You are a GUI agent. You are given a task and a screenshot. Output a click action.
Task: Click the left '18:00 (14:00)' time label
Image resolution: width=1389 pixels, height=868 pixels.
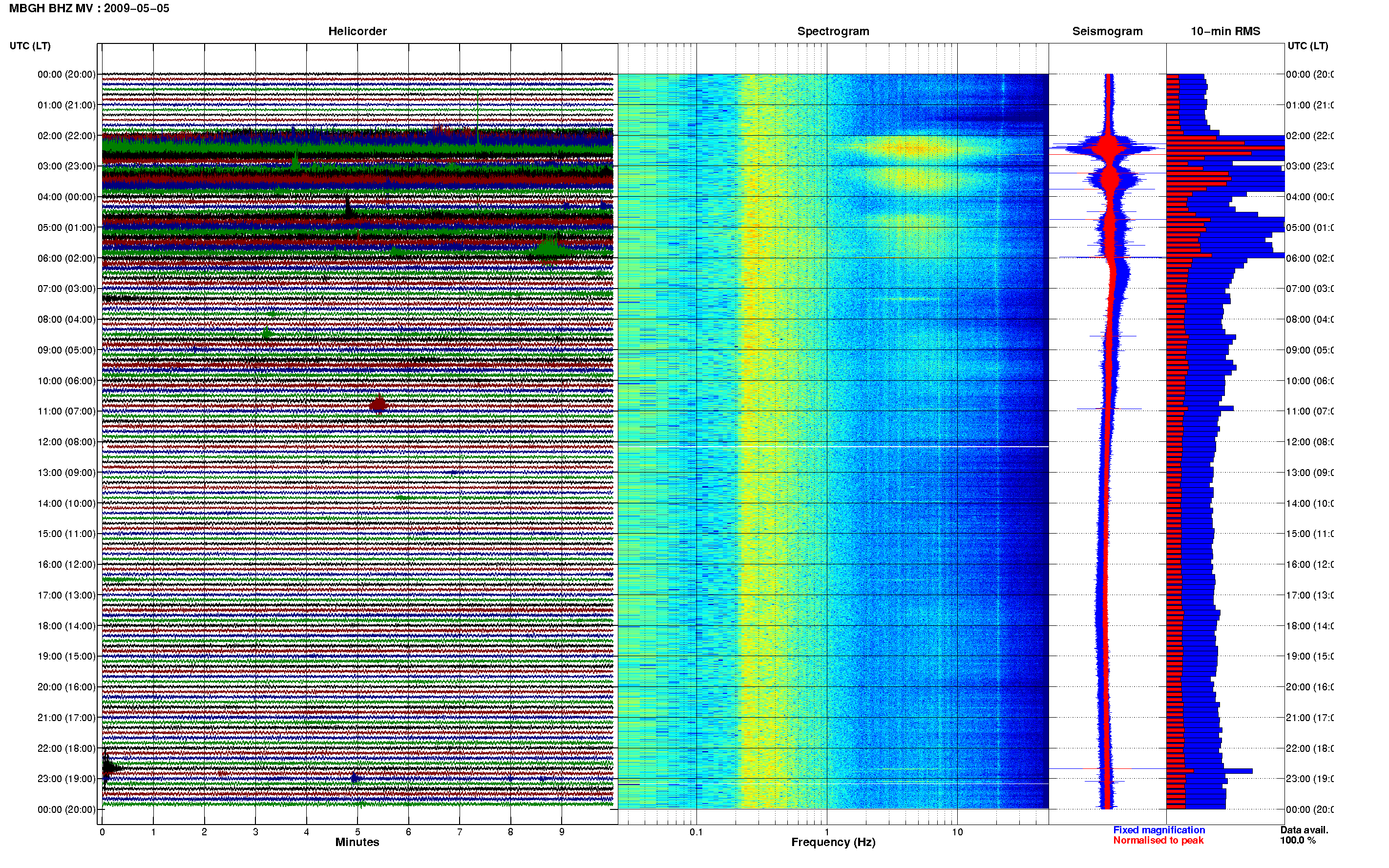click(66, 626)
